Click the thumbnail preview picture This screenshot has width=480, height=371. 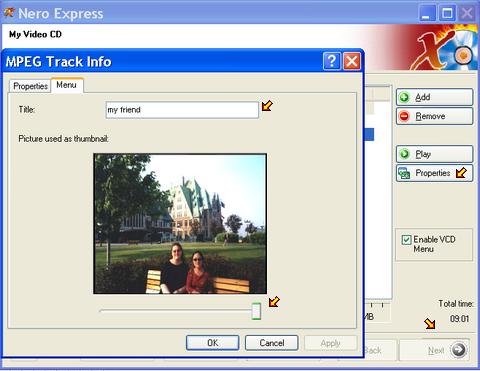pyautogui.click(x=180, y=223)
